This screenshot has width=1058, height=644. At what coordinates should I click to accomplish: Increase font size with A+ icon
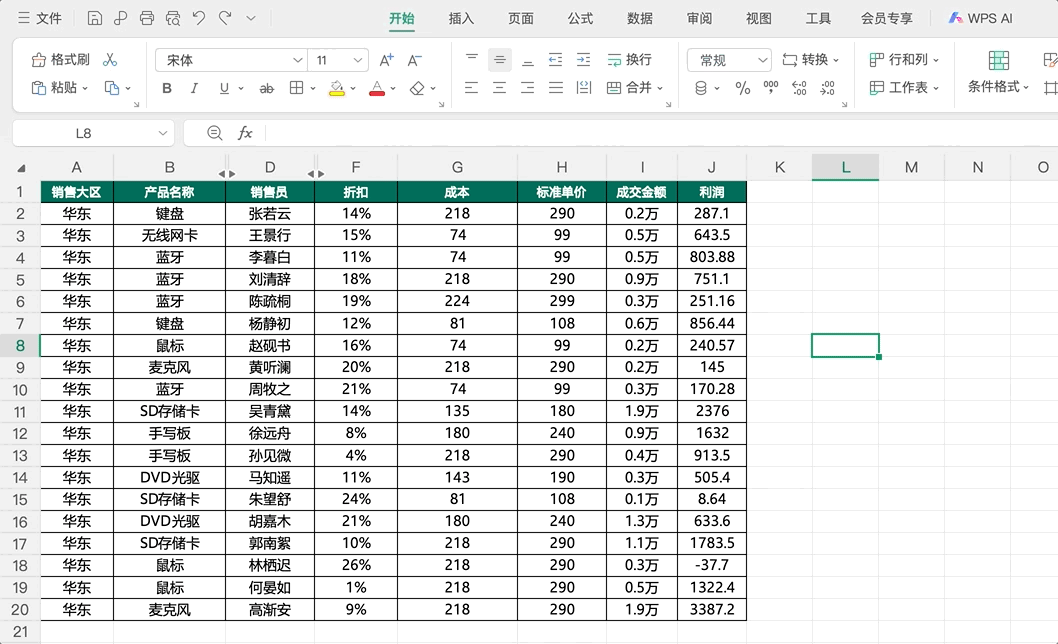pos(387,60)
